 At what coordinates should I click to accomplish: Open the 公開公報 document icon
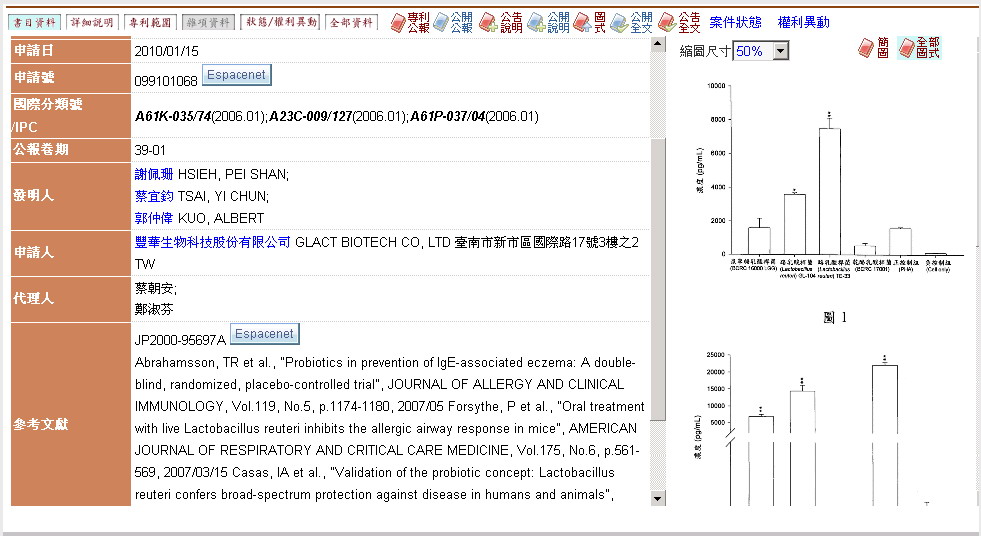coord(452,22)
